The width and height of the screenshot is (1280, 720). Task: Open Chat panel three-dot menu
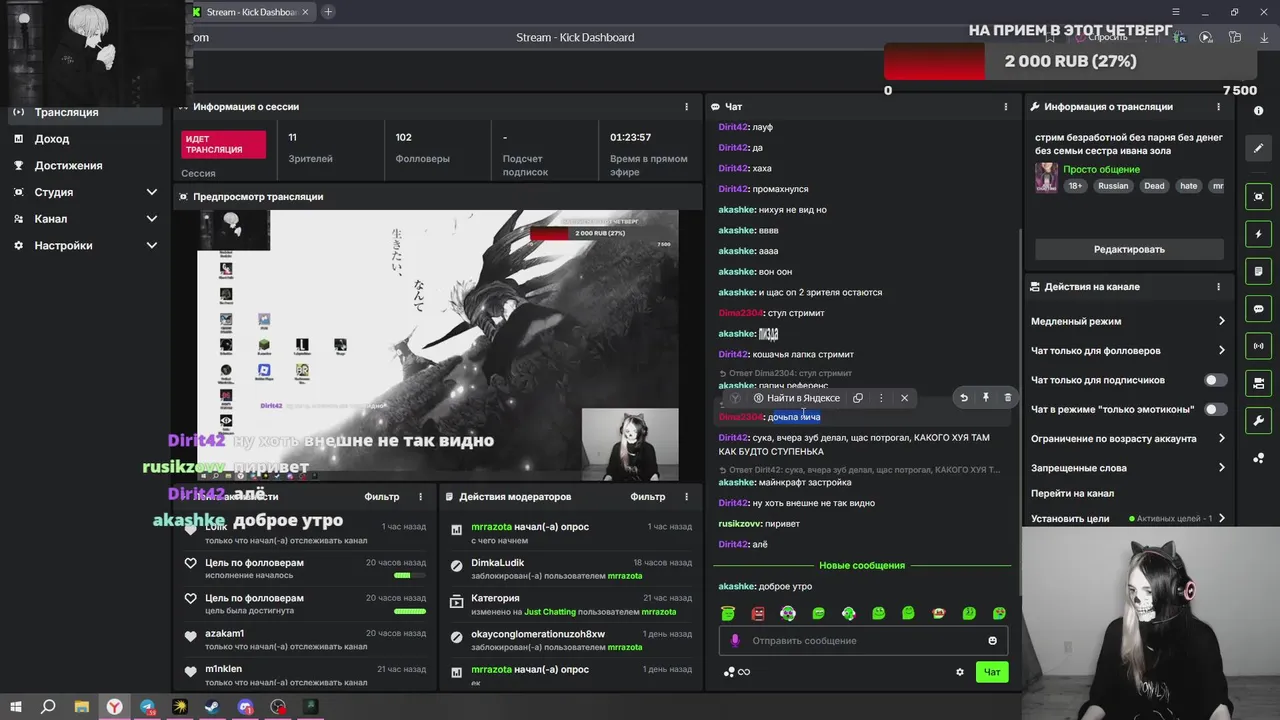coord(1006,107)
